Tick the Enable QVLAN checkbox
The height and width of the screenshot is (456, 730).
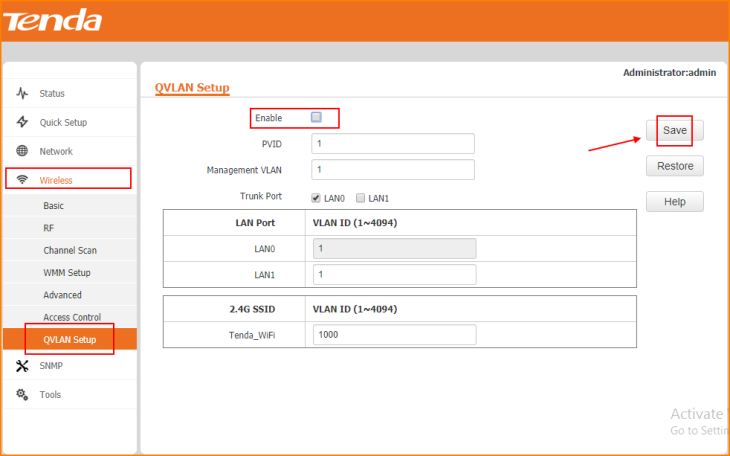coord(316,117)
